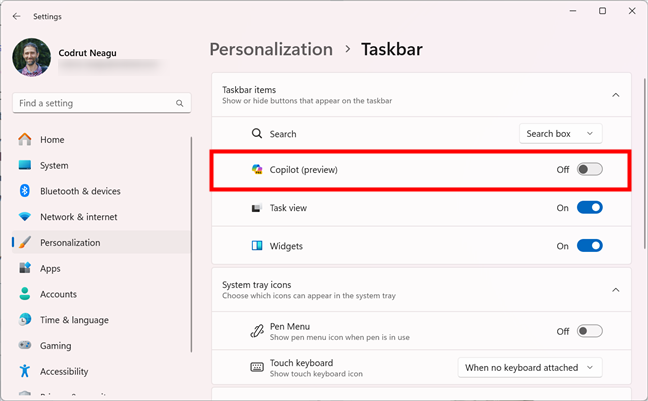Open the Touch keyboard dropdown

point(530,368)
